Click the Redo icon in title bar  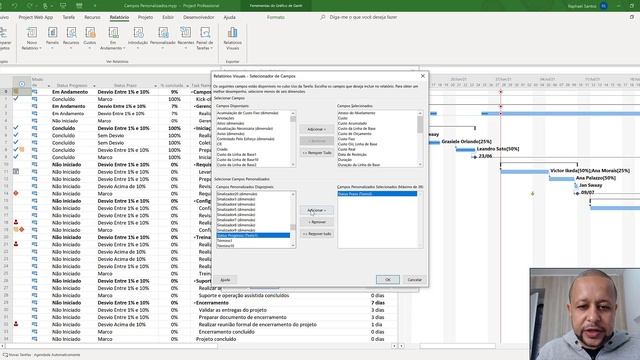coord(30,6)
